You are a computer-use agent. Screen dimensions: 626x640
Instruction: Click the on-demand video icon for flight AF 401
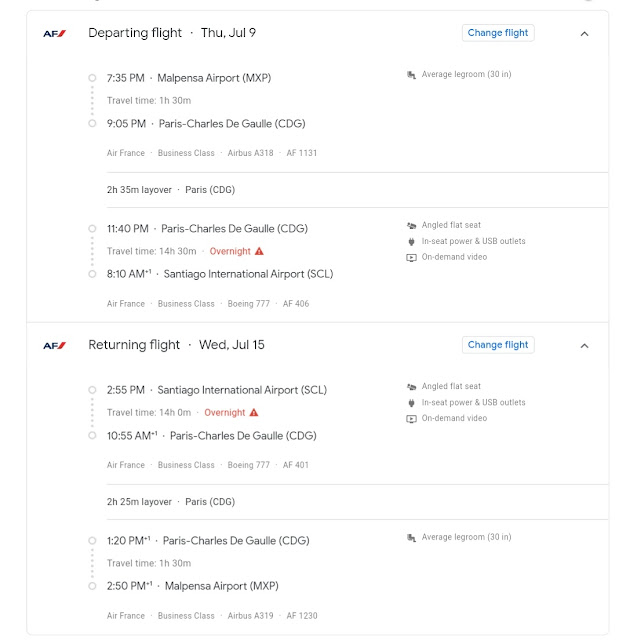pos(411,419)
